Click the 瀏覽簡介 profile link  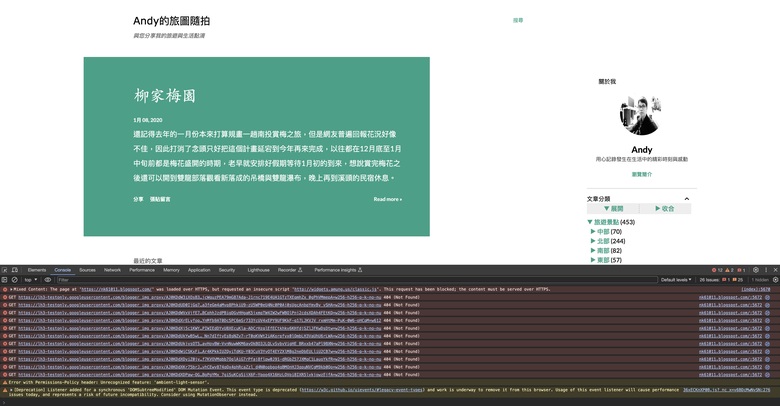tap(642, 174)
